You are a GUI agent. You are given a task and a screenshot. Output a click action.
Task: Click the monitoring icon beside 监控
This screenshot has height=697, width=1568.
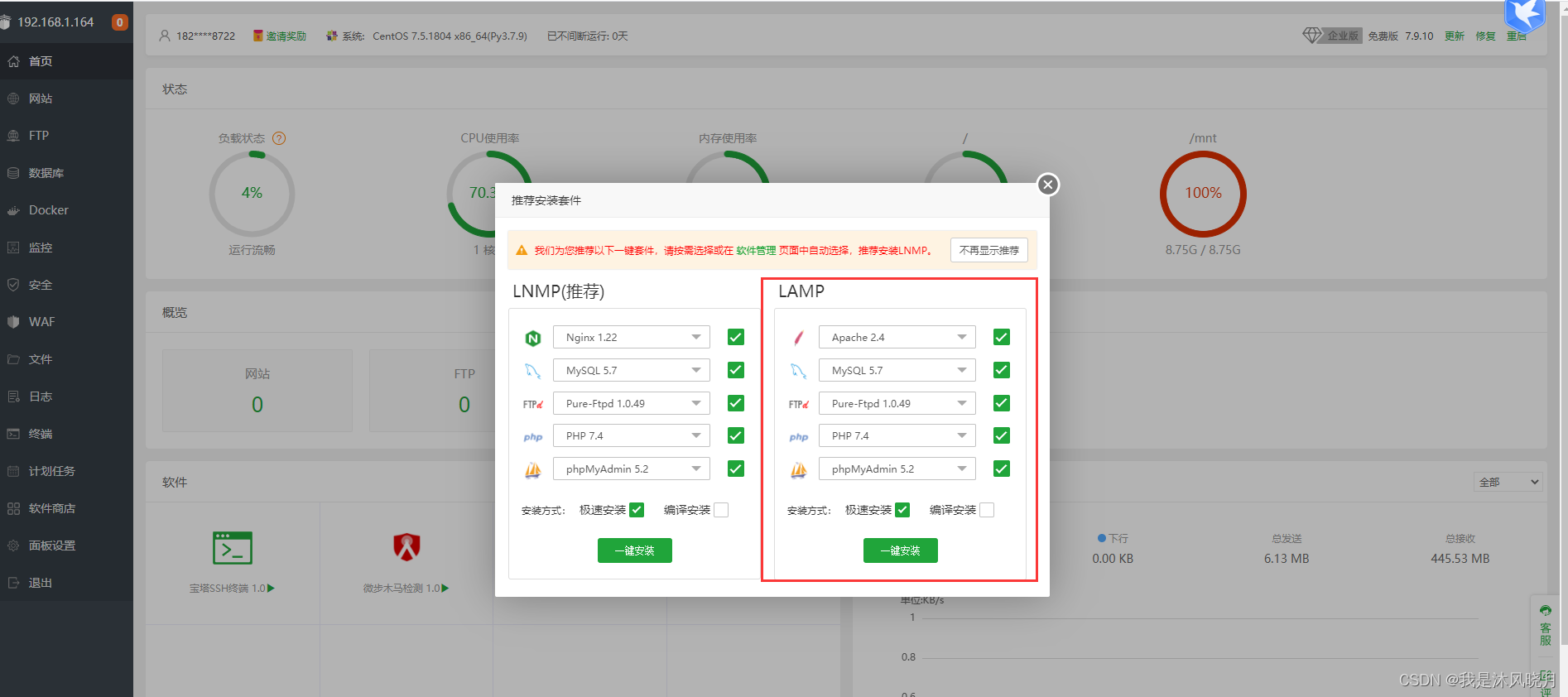pos(13,248)
